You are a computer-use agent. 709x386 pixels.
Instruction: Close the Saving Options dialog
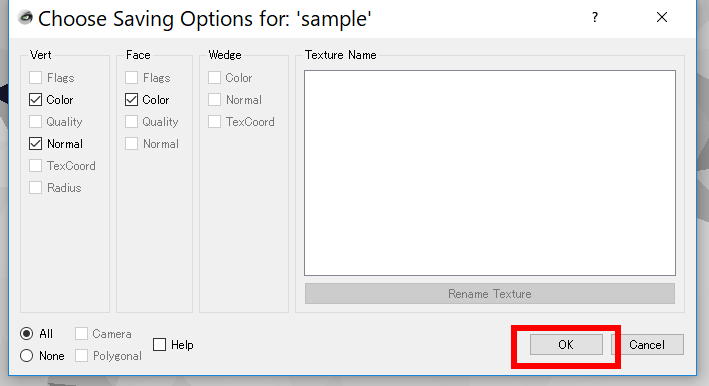pyautogui.click(x=662, y=18)
